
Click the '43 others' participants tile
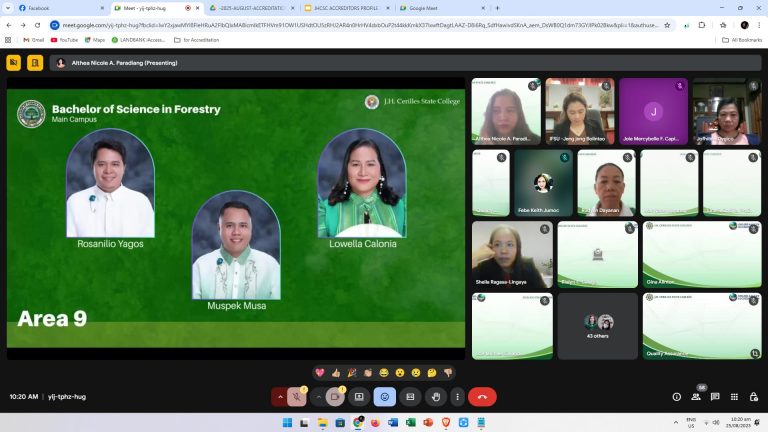[x=598, y=326]
